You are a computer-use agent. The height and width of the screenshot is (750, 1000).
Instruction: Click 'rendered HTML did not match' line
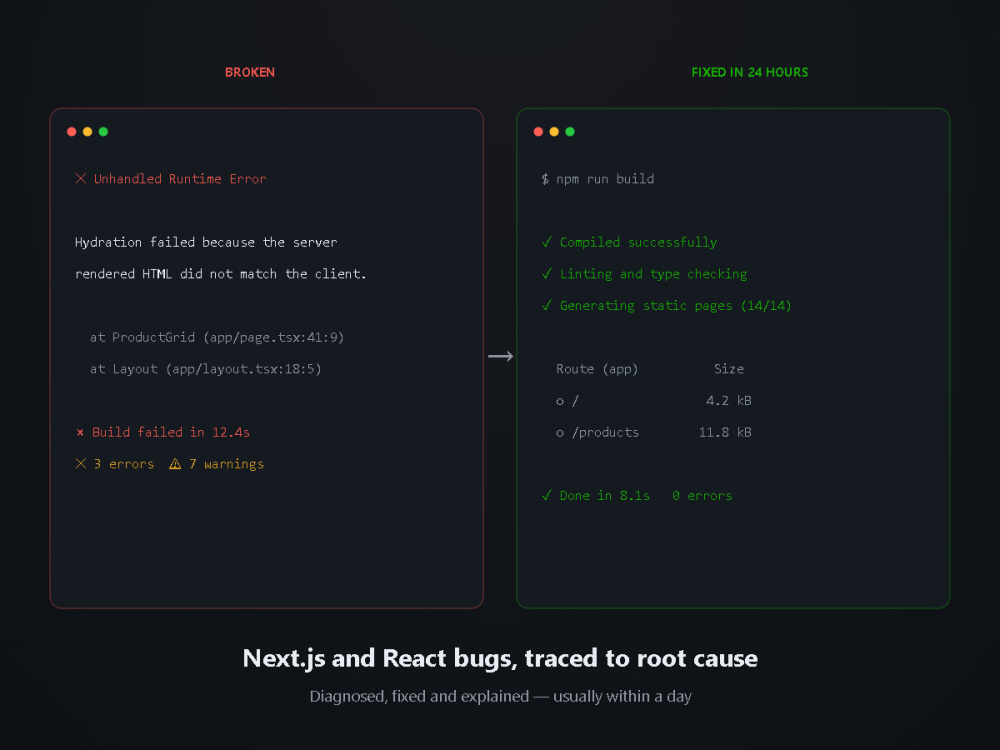point(221,274)
